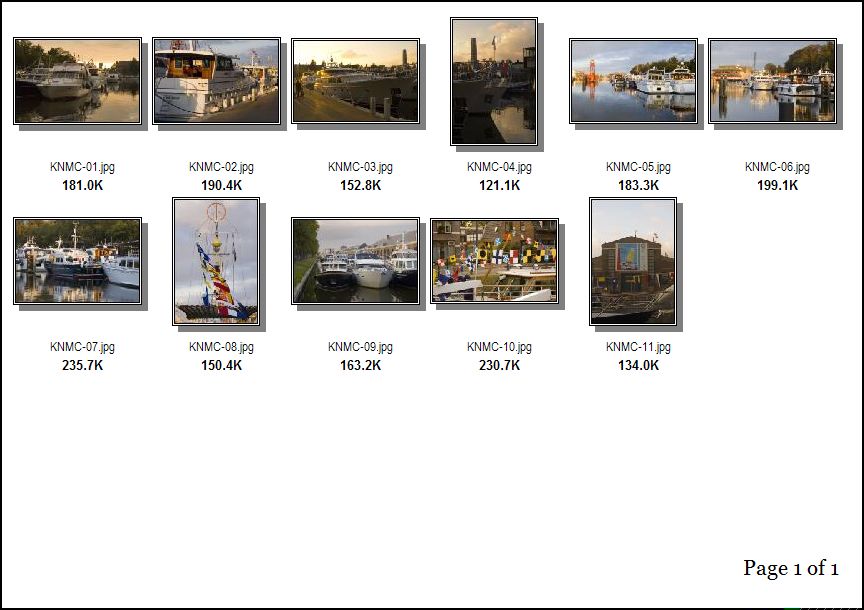Click the KNMC-01.jpg filename label
This screenshot has width=864, height=610.
[x=83, y=167]
